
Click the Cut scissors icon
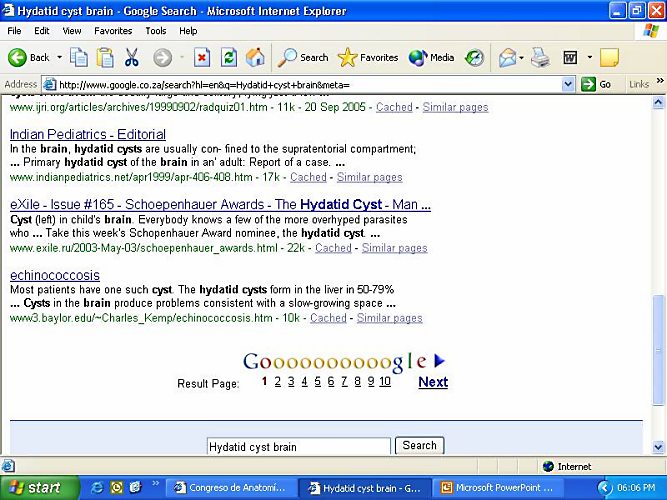click(x=132, y=57)
